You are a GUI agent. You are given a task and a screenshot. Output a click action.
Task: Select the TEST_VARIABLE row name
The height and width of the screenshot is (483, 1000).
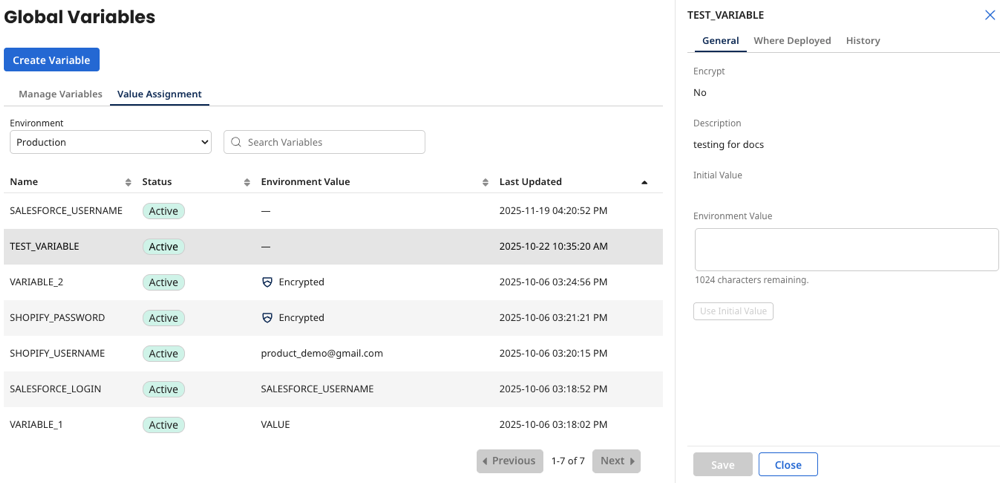tap(45, 246)
